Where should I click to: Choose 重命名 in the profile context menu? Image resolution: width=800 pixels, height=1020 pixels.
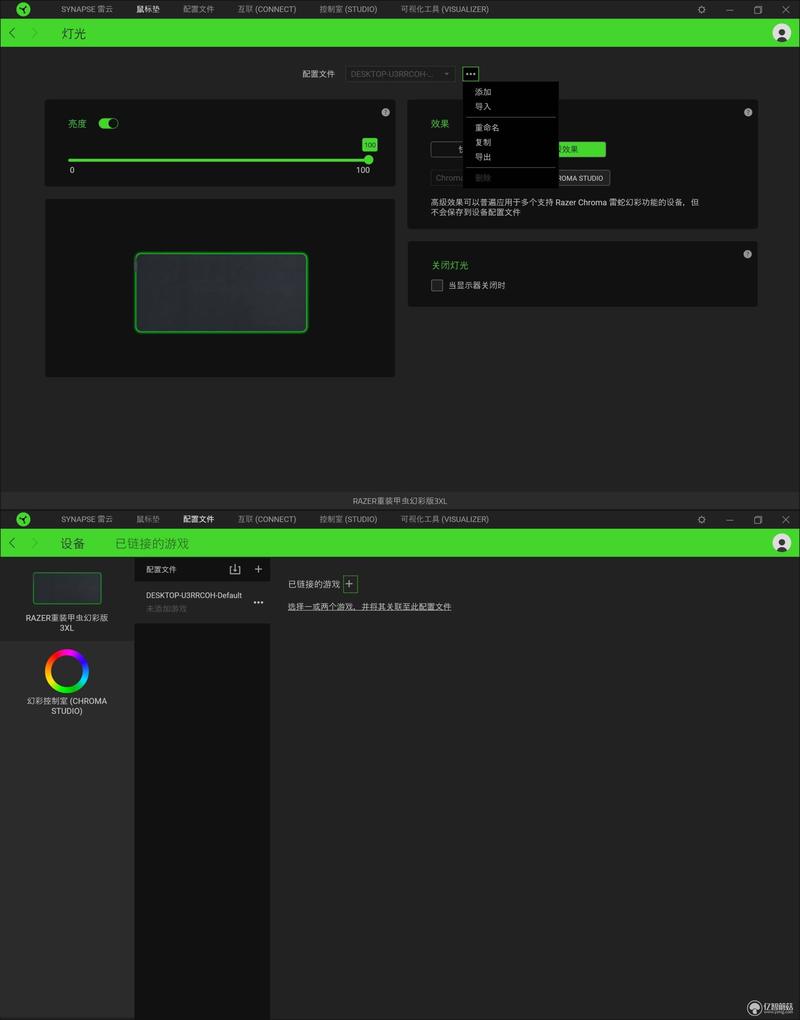(487, 128)
